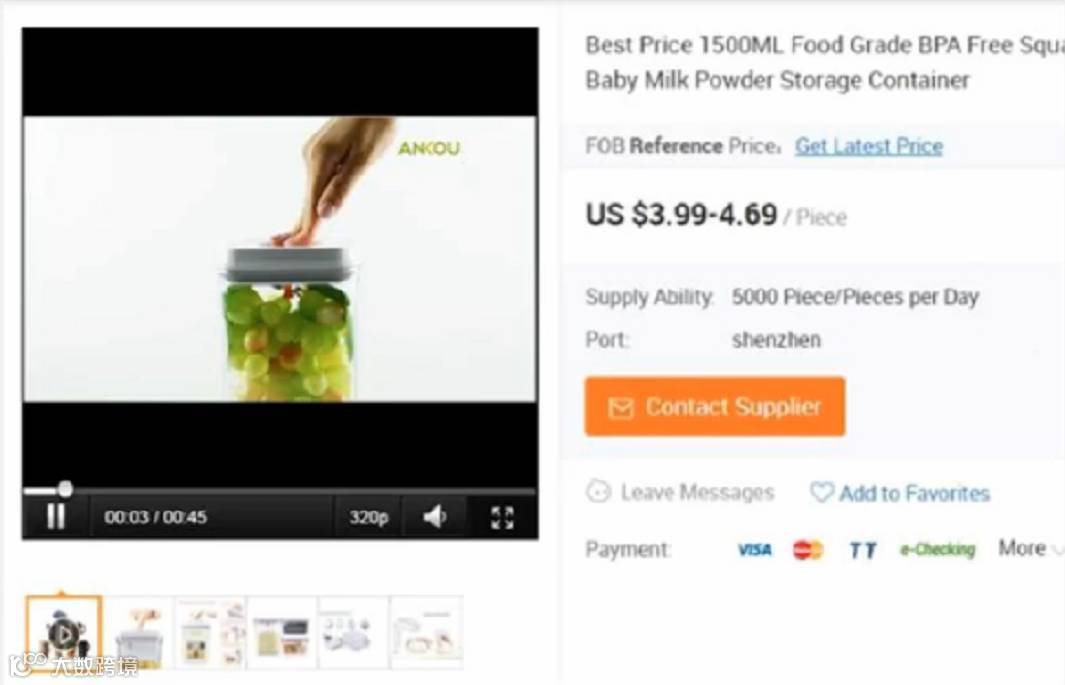
Task: Pause the product video
Action: coord(56,517)
